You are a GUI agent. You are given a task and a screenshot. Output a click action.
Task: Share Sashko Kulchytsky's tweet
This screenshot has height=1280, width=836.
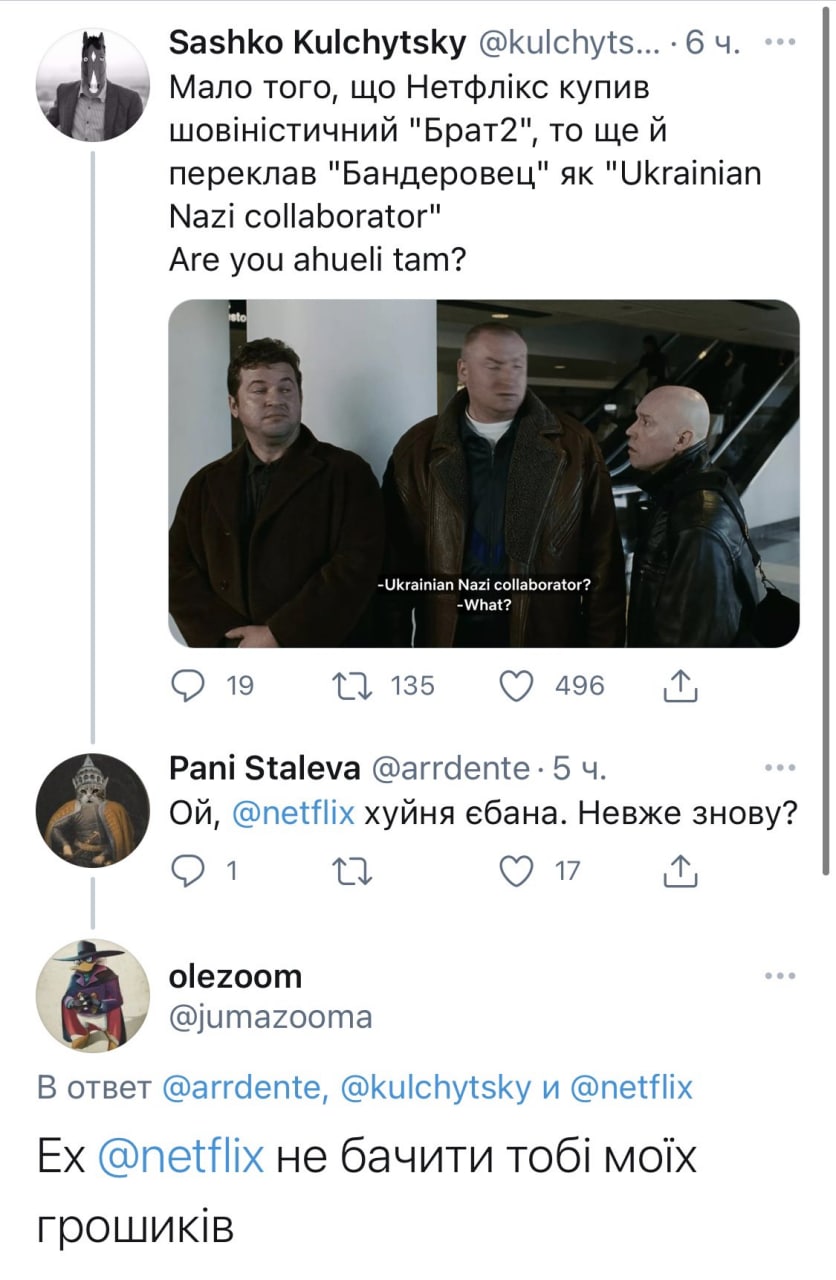679,685
